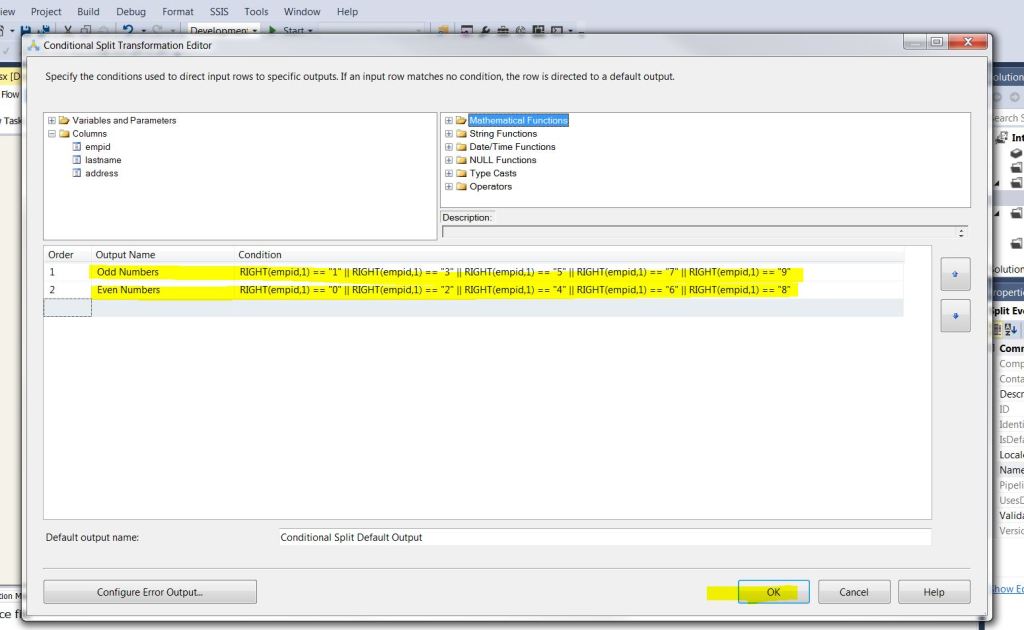The image size is (1024, 630).
Task: Expand the Variables and Parameters node
Action: coord(52,120)
